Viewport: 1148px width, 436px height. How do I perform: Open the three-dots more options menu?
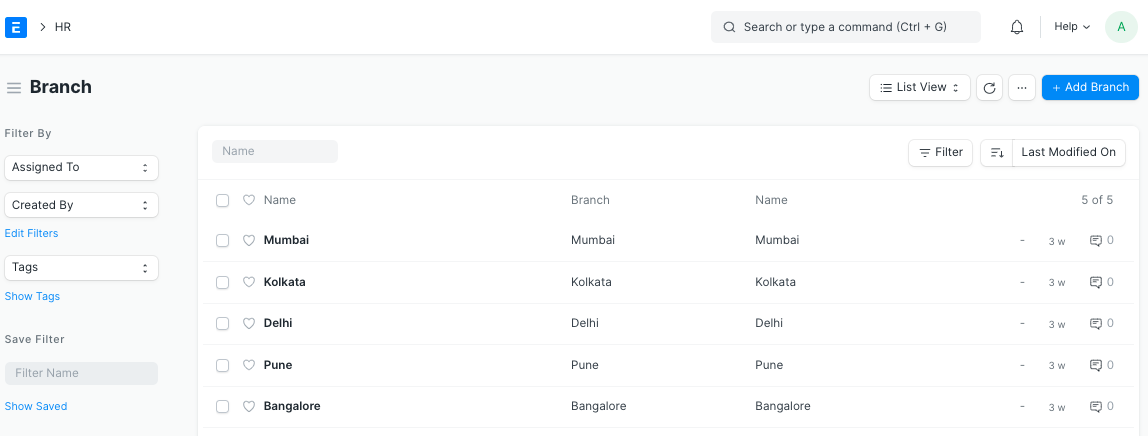click(x=1021, y=88)
